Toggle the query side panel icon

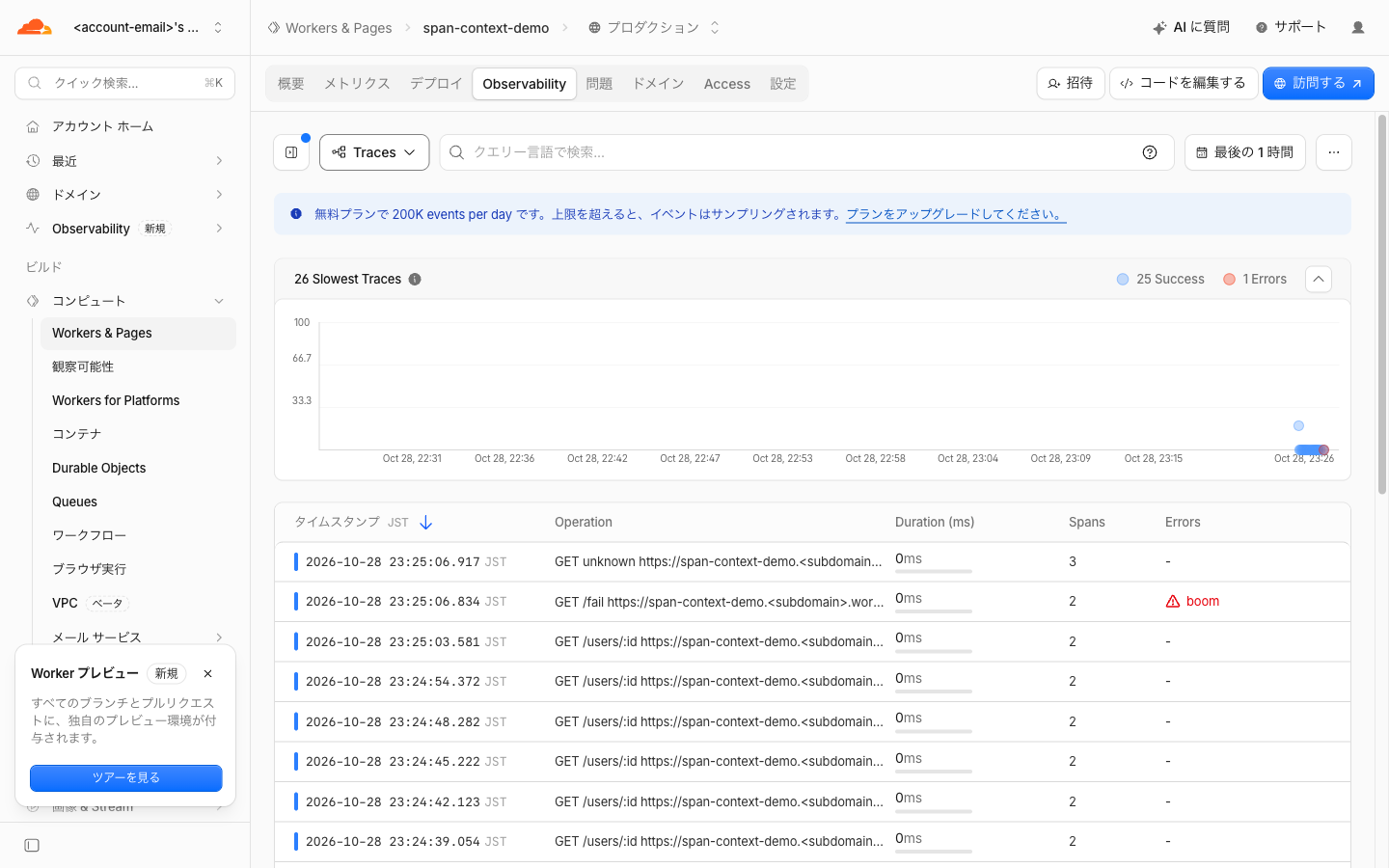291,152
